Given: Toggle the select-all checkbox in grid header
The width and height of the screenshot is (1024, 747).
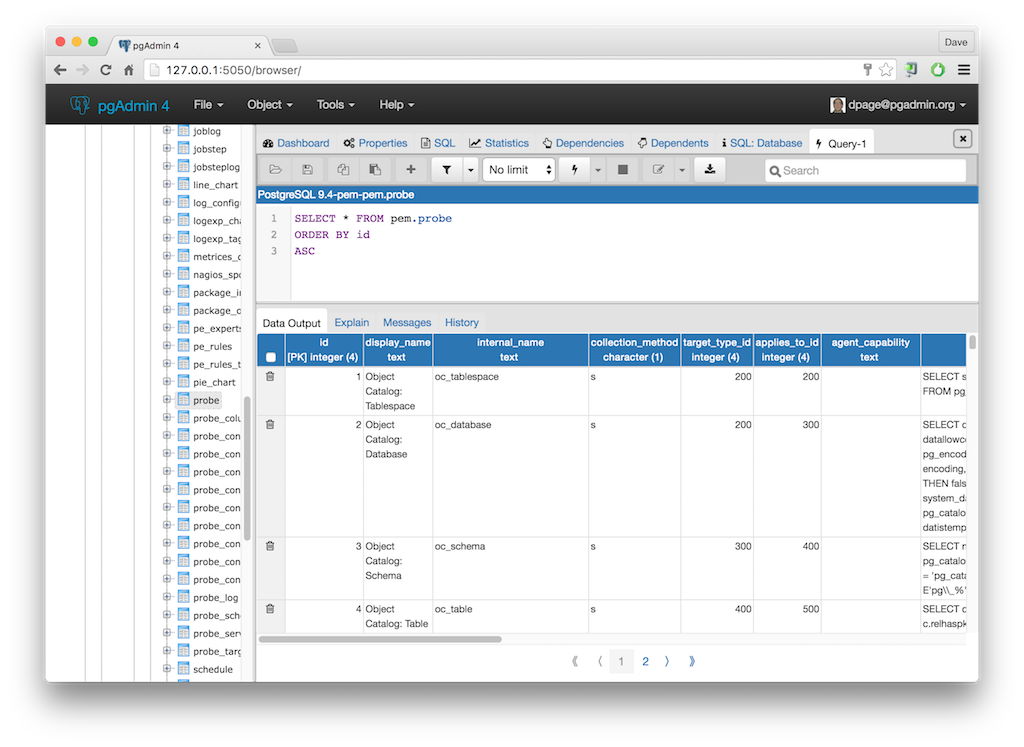Looking at the screenshot, I should click(x=271, y=357).
